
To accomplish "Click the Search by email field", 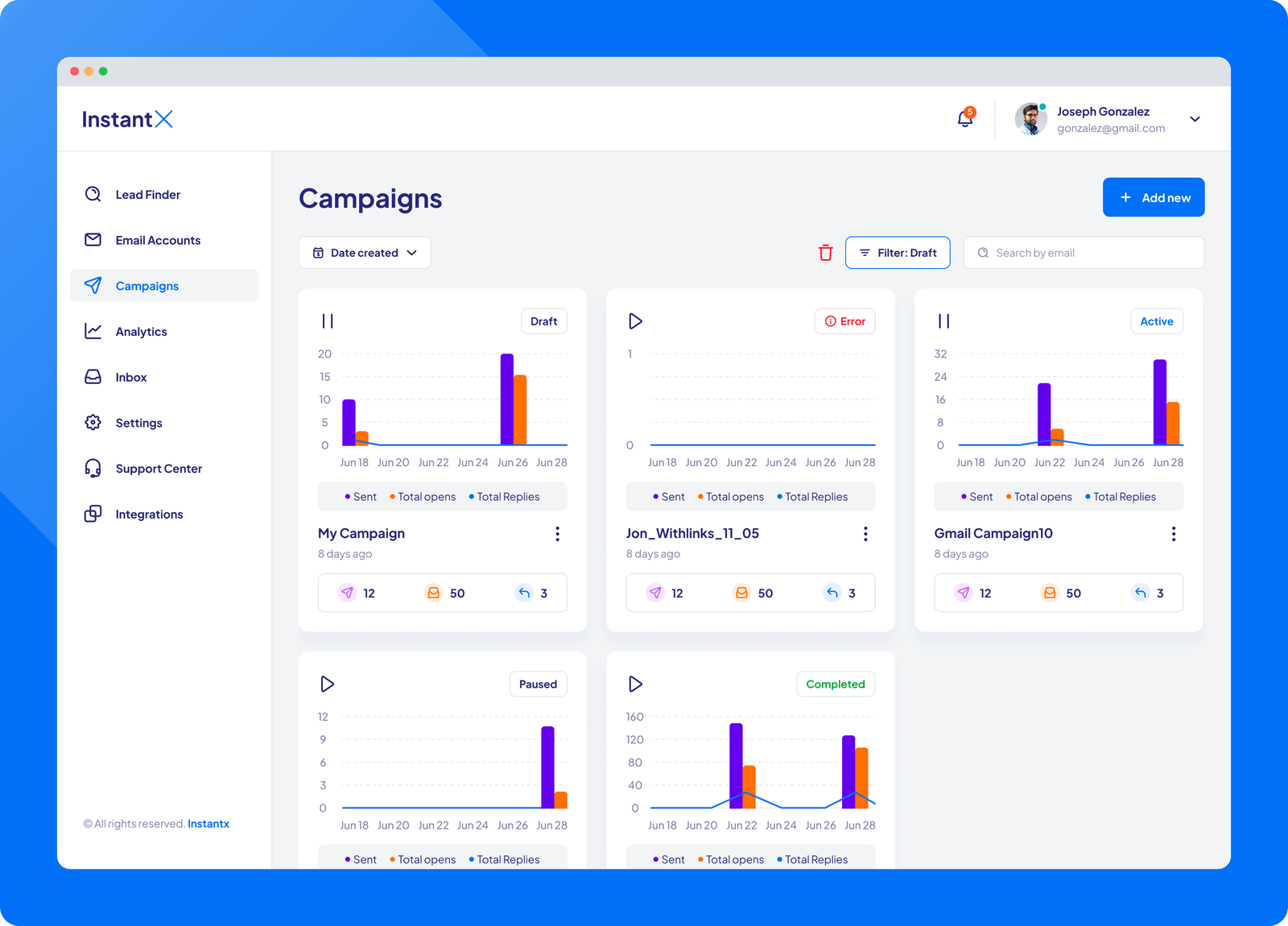I will click(x=1083, y=252).
